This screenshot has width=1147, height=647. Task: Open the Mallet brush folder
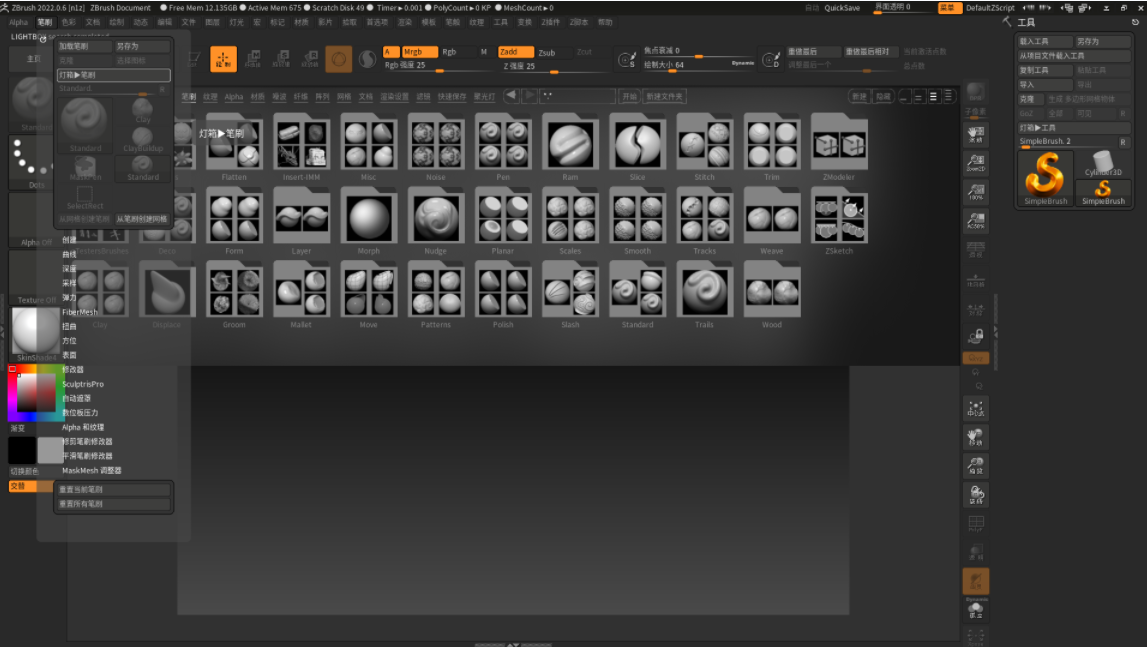point(301,295)
